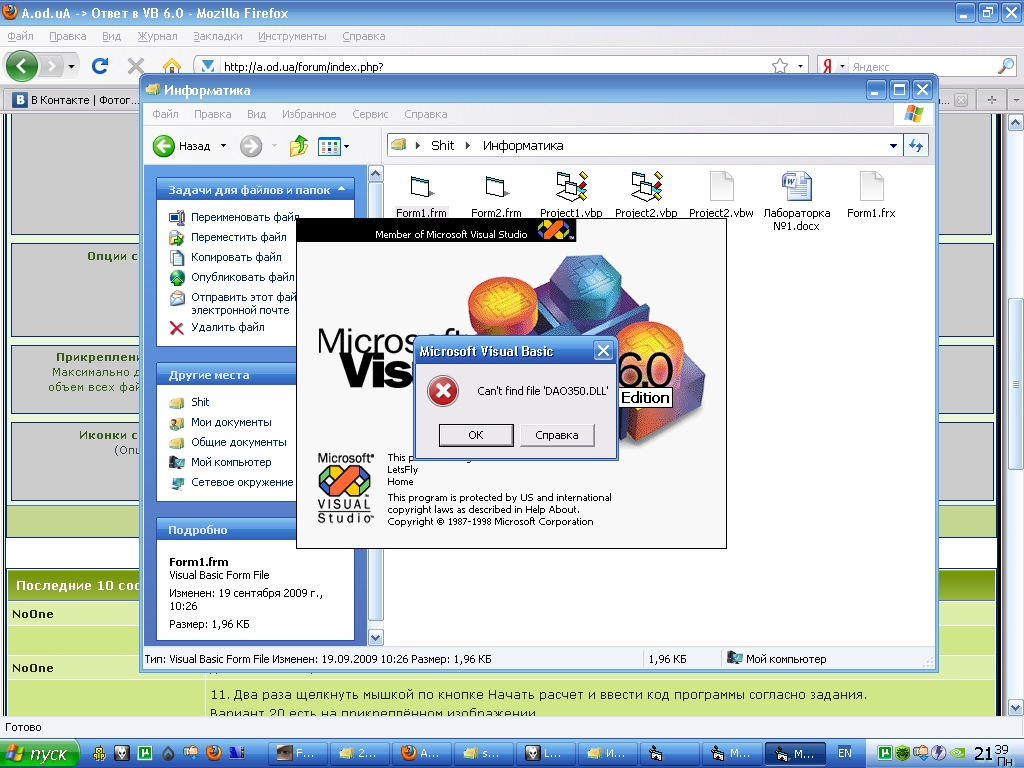The image size is (1024, 768).
Task: Click the Яндекс search field
Action: coord(922,67)
